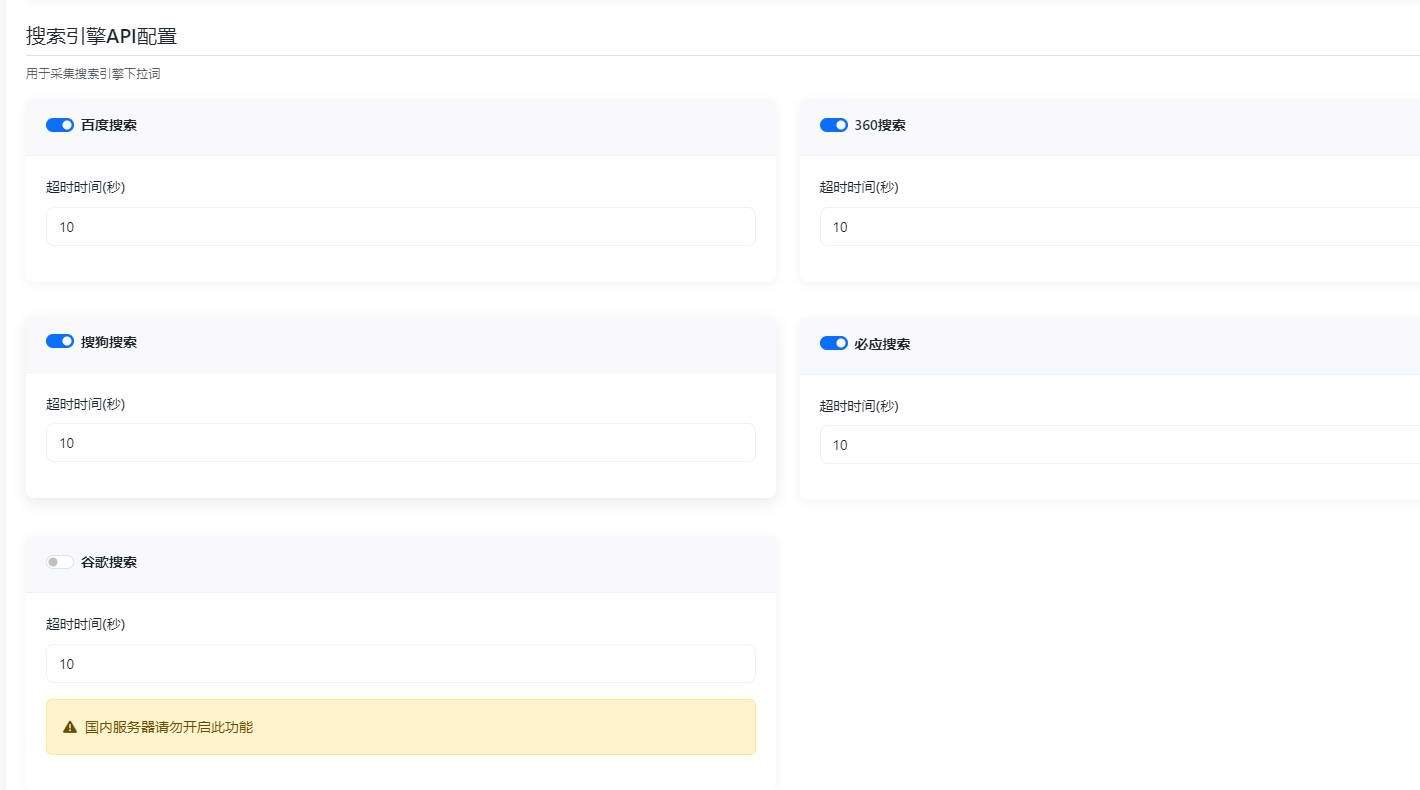Focus the 必应搜索 timeout input field
1420x790 pixels.
pos(1120,445)
